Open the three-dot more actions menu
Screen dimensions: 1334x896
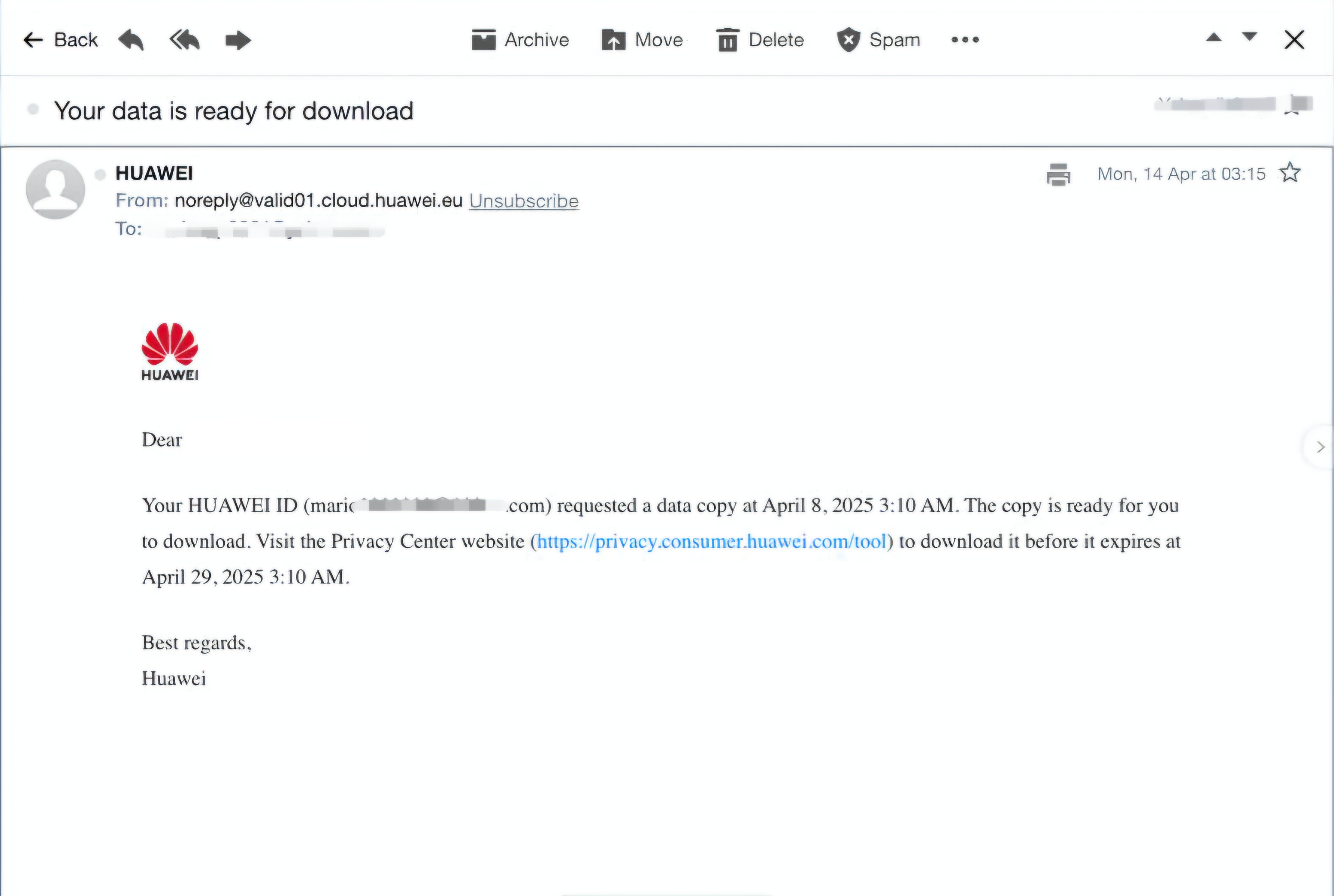(x=965, y=40)
